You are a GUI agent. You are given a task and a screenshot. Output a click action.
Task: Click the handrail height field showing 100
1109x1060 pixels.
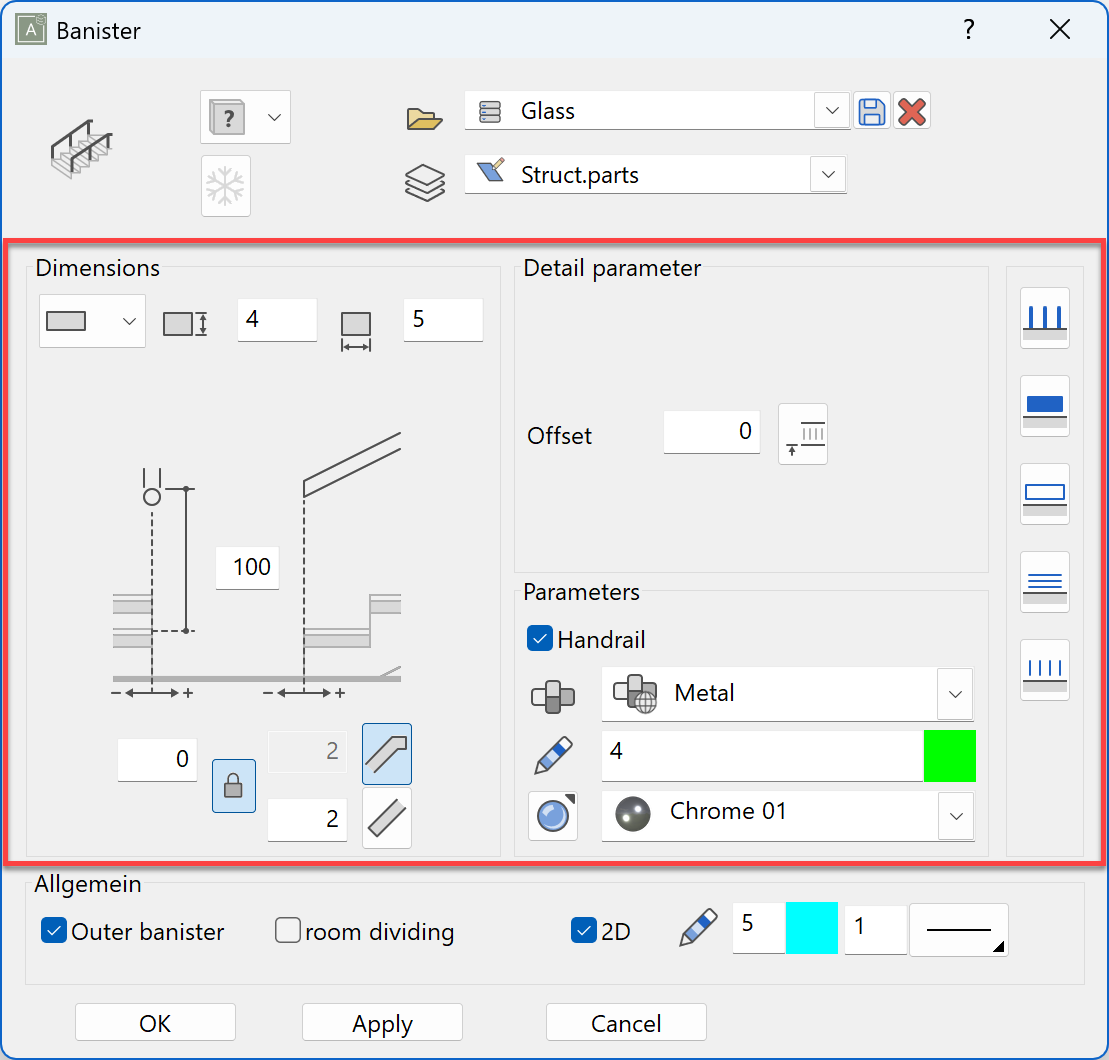[x=248, y=567]
